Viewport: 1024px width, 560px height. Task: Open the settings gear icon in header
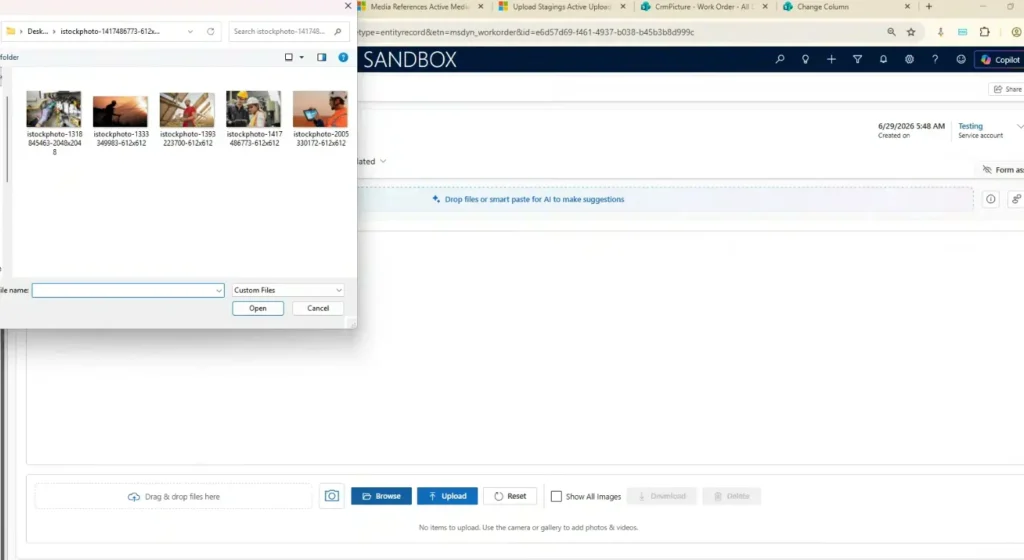tap(909, 59)
